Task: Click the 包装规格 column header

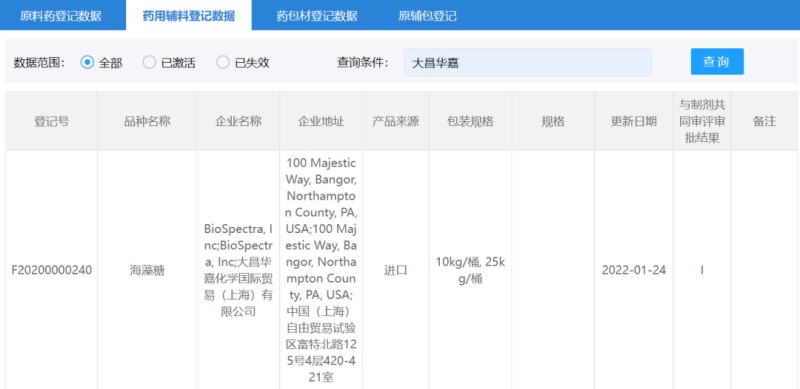Action: coord(470,121)
